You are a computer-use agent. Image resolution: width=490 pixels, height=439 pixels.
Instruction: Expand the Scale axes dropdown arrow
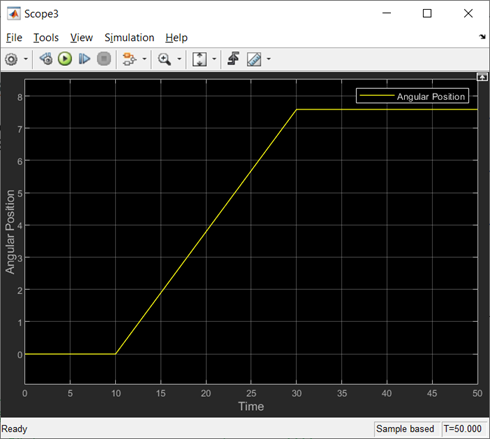point(214,59)
